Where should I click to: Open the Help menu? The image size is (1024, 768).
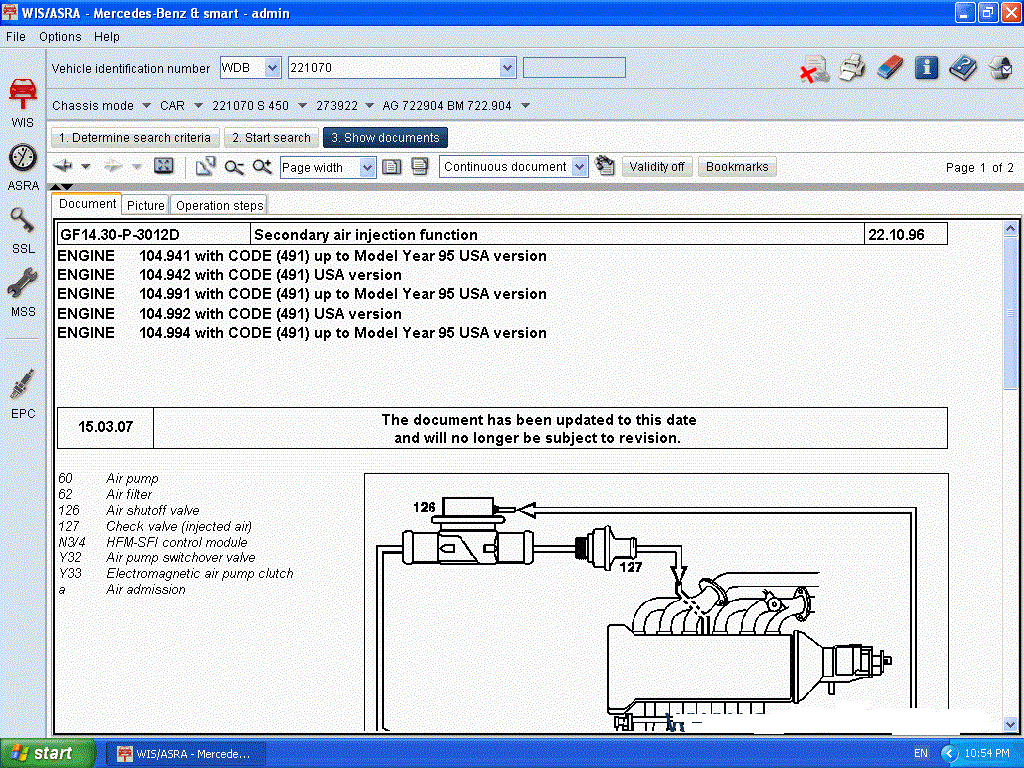pyautogui.click(x=106, y=37)
